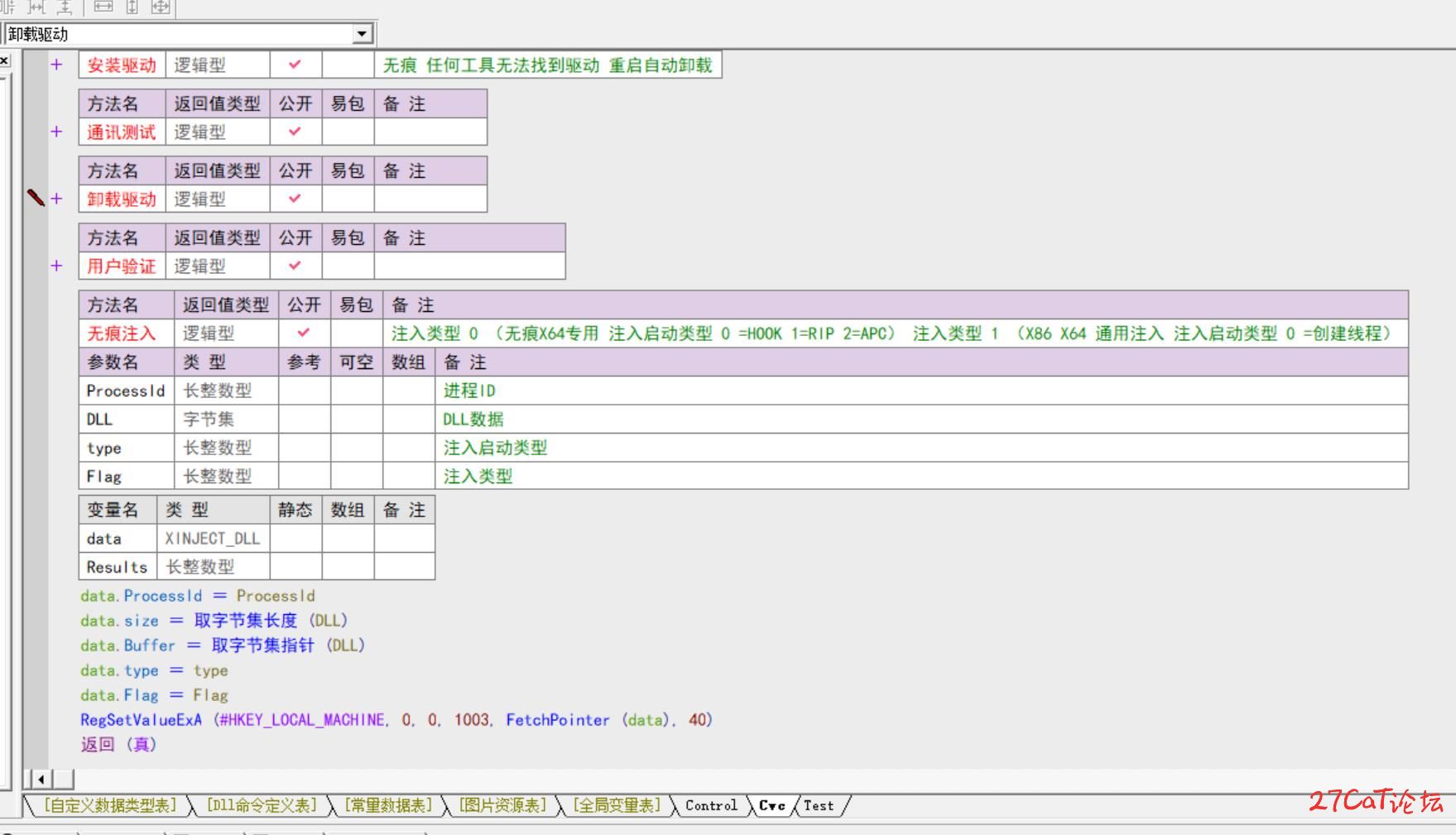Switch to the [常量数据表] tab
The image size is (1456, 835).
click(388, 805)
